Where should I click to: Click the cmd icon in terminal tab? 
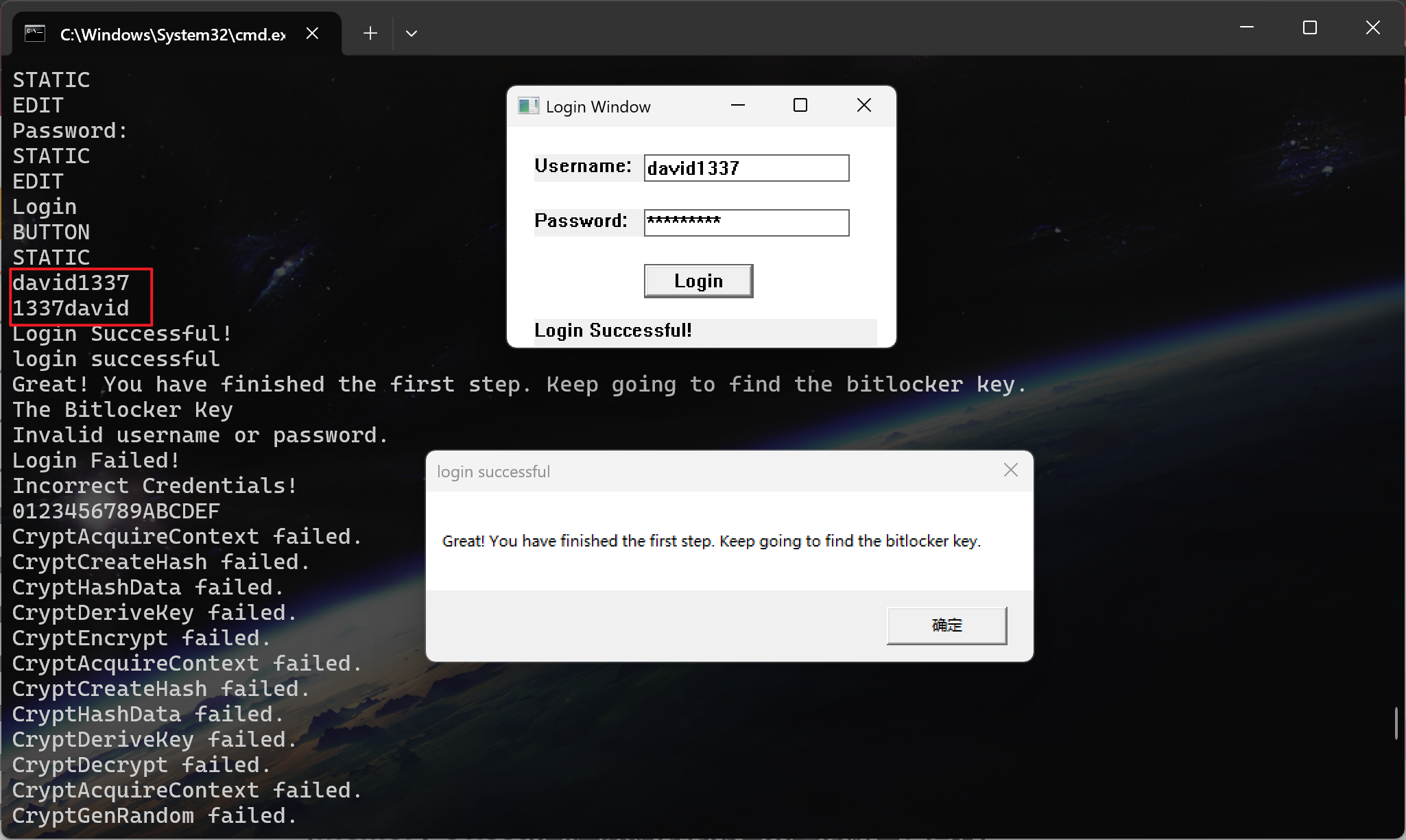pyautogui.click(x=35, y=33)
